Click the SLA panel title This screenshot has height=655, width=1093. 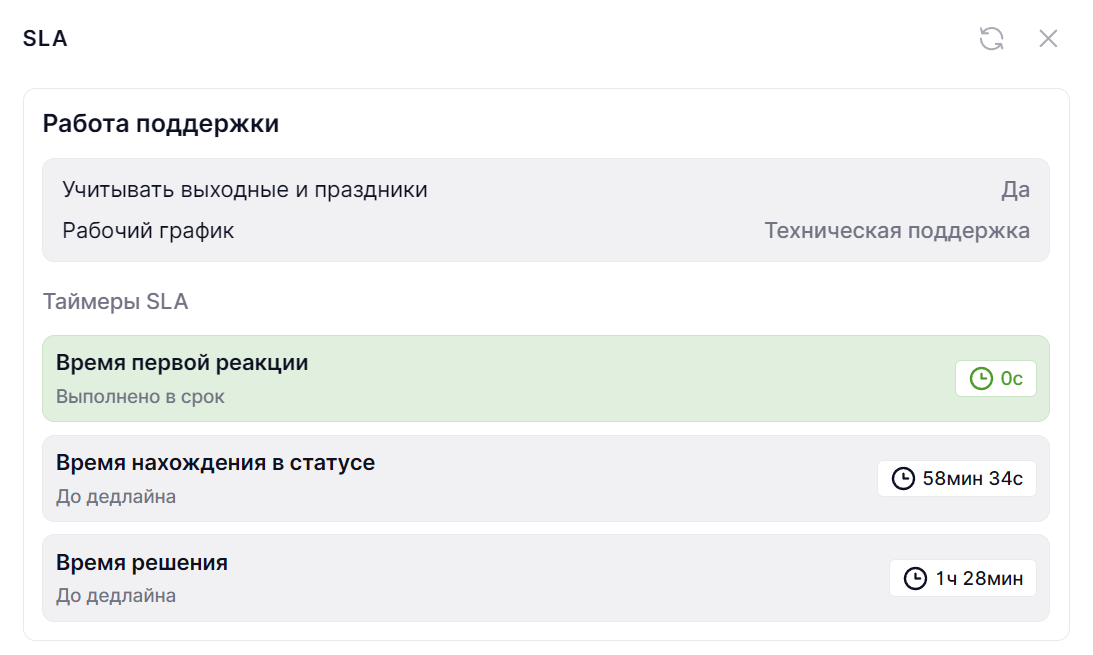coord(45,39)
